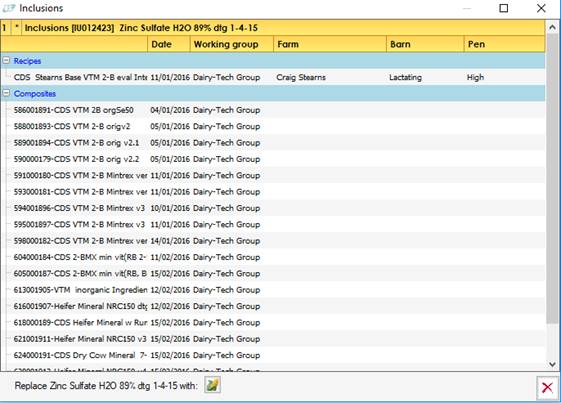Select 616001907-Heifer Mineral NRC150 row
561x403 pixels.
pyautogui.click(x=274, y=306)
